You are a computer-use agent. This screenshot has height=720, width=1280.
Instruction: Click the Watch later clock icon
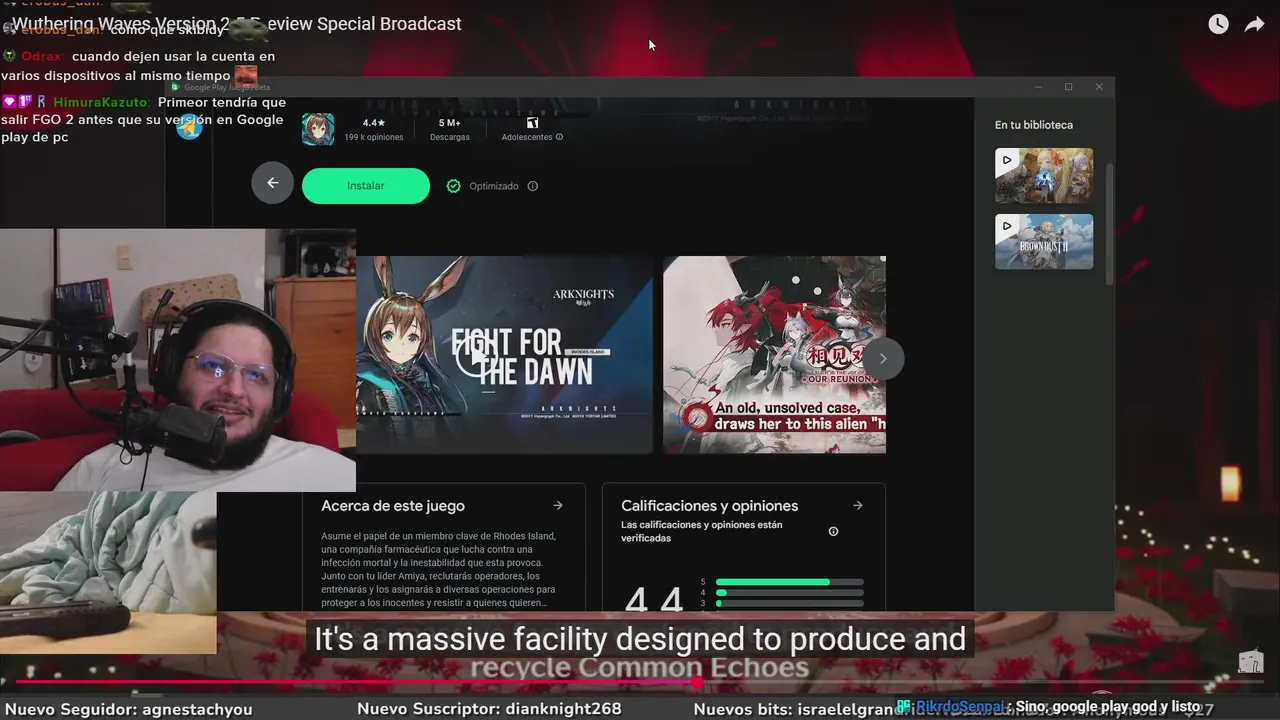pyautogui.click(x=1218, y=25)
